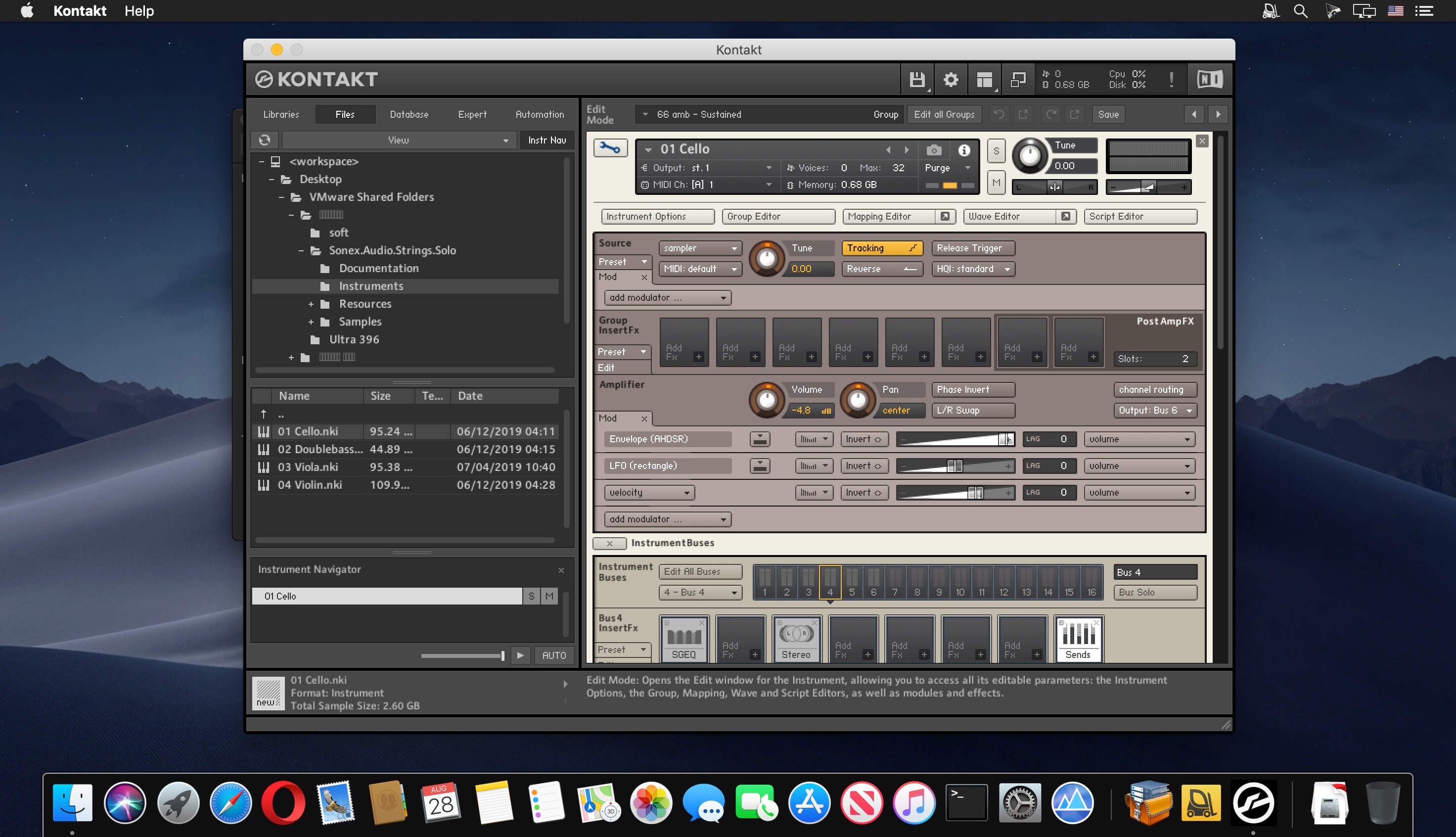Image resolution: width=1456 pixels, height=837 pixels.
Task: Open the Help menu in menu bar
Action: click(139, 11)
